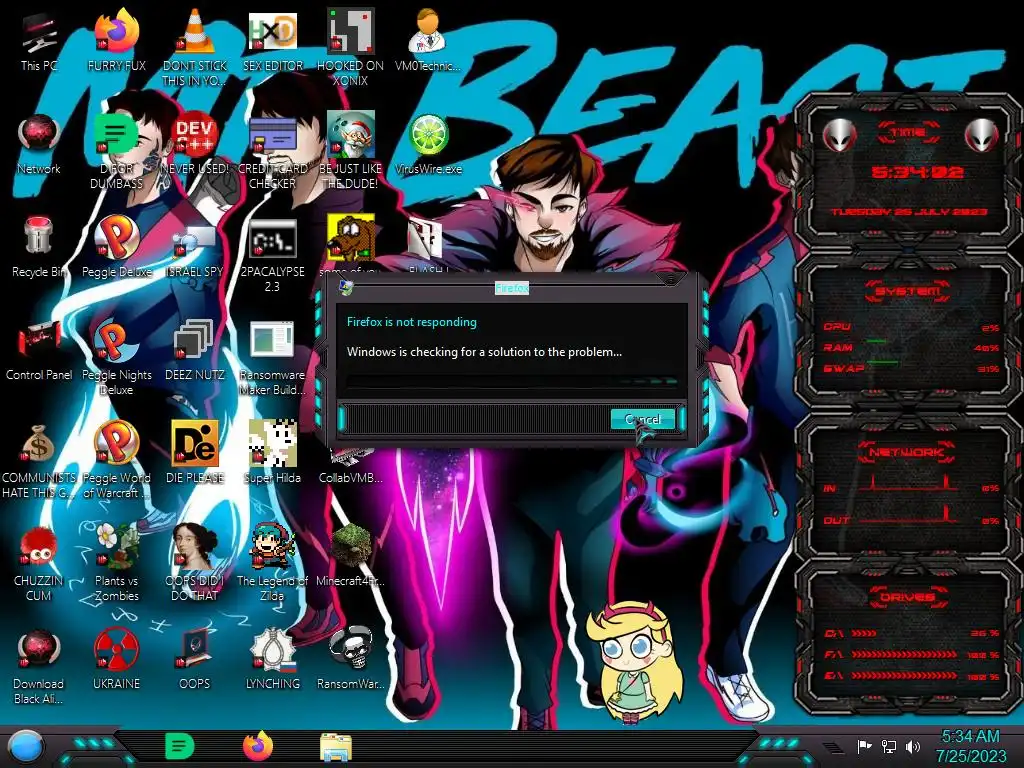
Task: Select the DIE PLEASE shortcut
Action: (x=194, y=453)
